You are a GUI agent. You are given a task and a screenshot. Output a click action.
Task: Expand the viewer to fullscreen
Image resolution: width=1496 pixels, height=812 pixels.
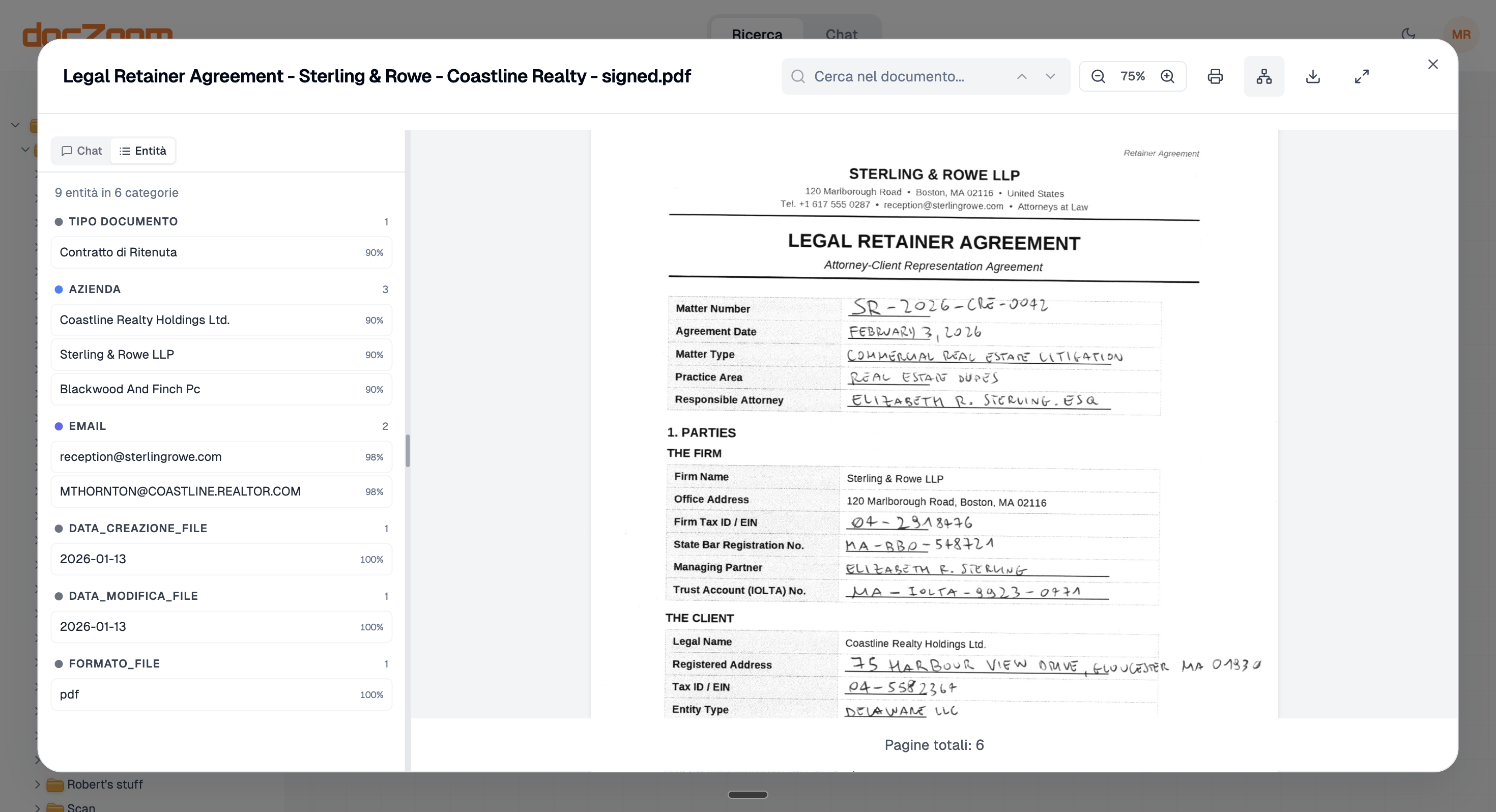click(1361, 76)
